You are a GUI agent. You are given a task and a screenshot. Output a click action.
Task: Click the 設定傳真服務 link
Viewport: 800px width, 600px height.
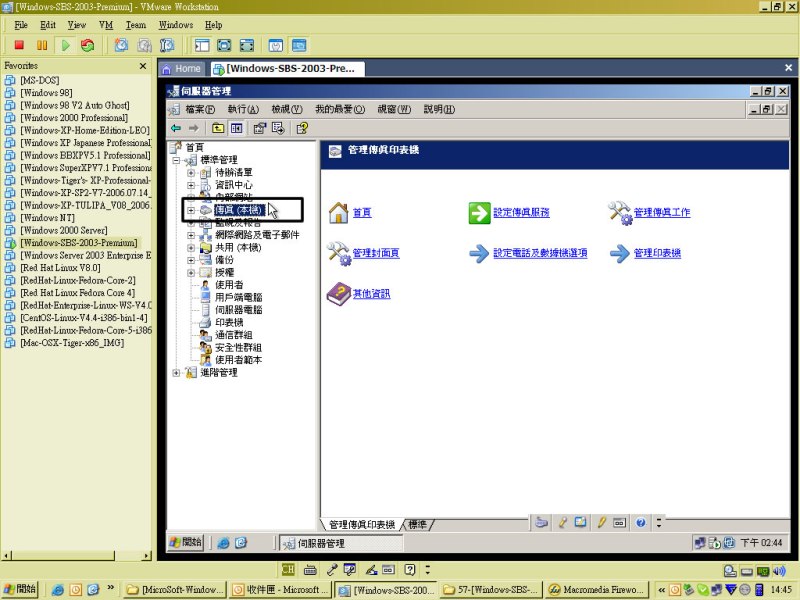tap(521, 213)
